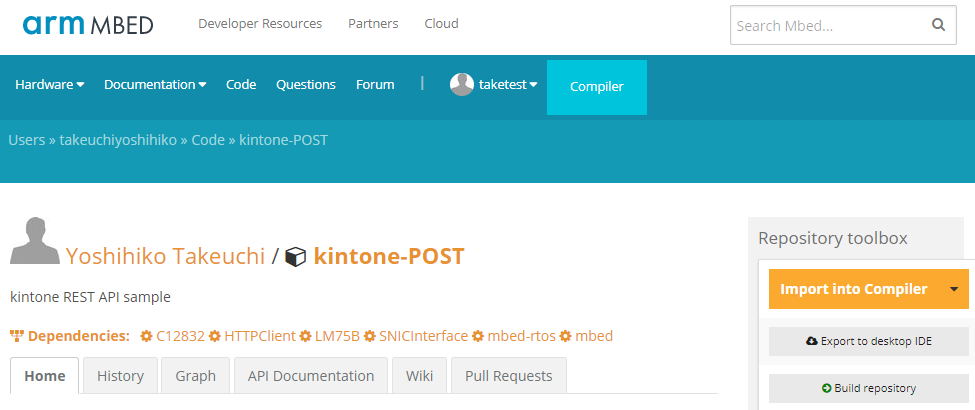Click Yoshihiko Takeuchi's profile silhouette image
Viewport: 975px width, 410px height.
click(35, 241)
